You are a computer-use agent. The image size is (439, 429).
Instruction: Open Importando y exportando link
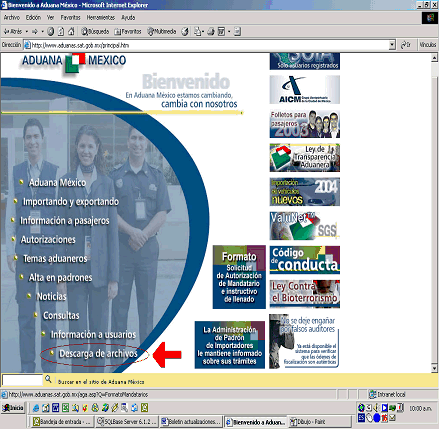click(x=71, y=202)
